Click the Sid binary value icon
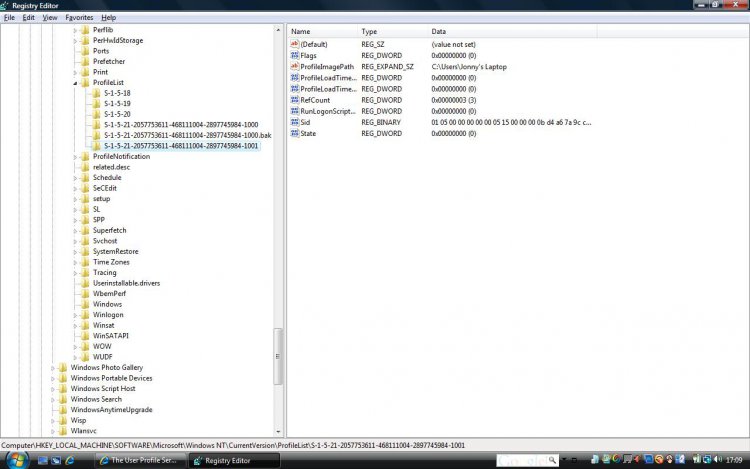 pyautogui.click(x=295, y=122)
